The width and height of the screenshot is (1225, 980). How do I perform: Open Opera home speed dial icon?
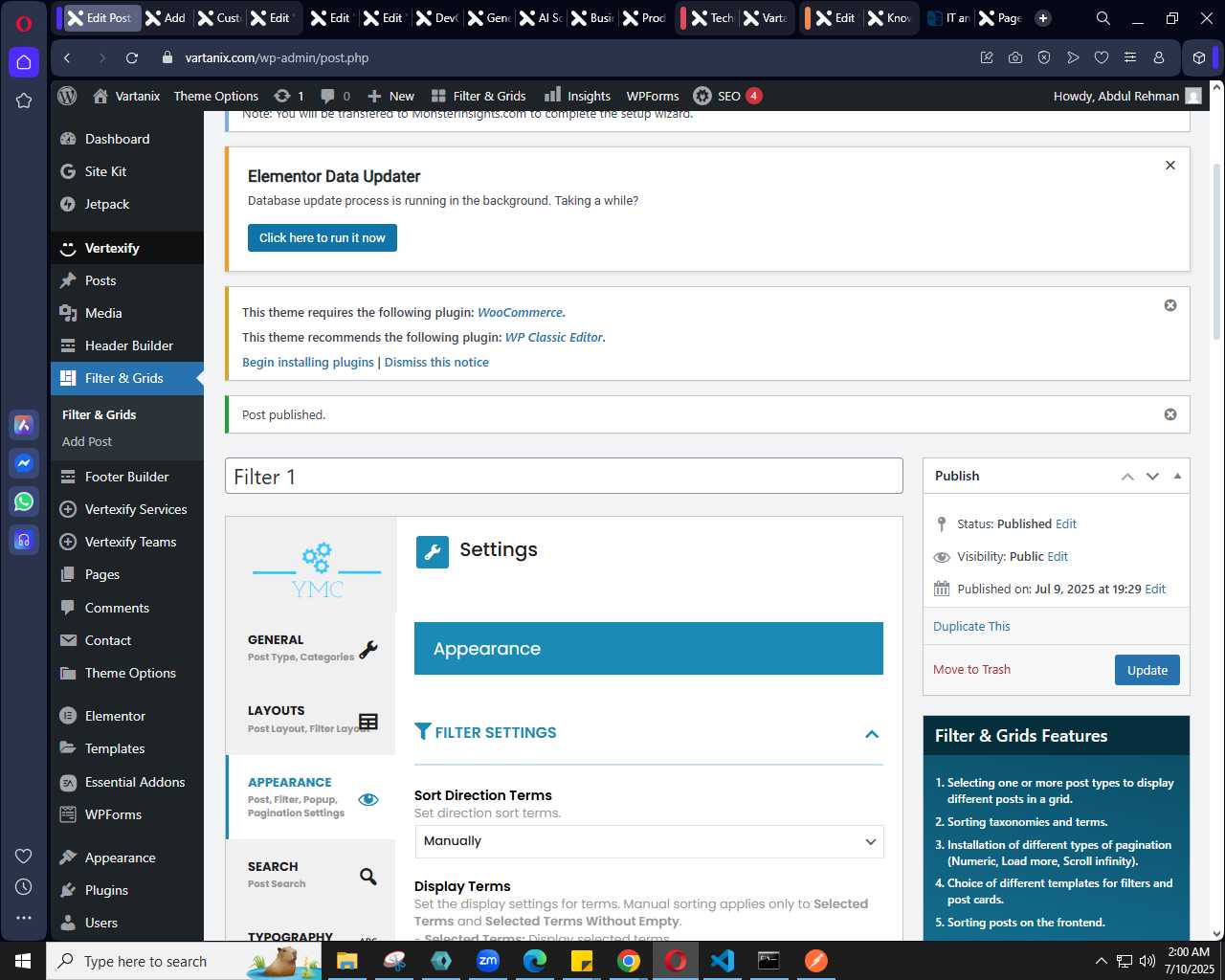pyautogui.click(x=24, y=62)
